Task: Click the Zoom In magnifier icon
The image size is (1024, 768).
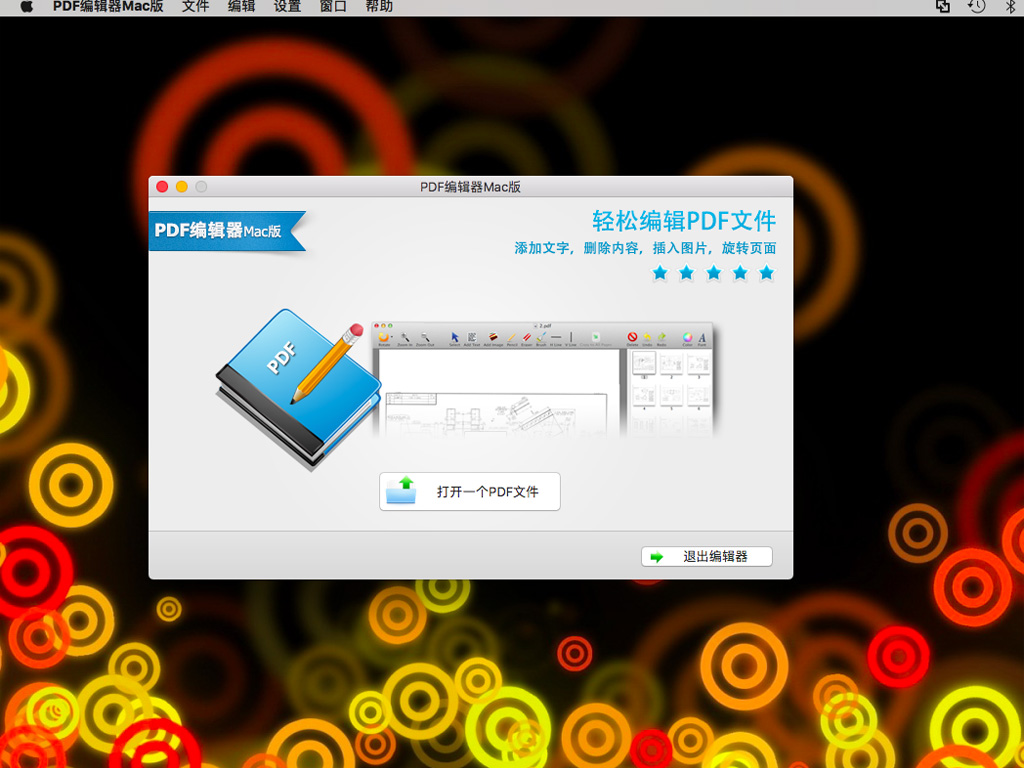Action: click(403, 336)
